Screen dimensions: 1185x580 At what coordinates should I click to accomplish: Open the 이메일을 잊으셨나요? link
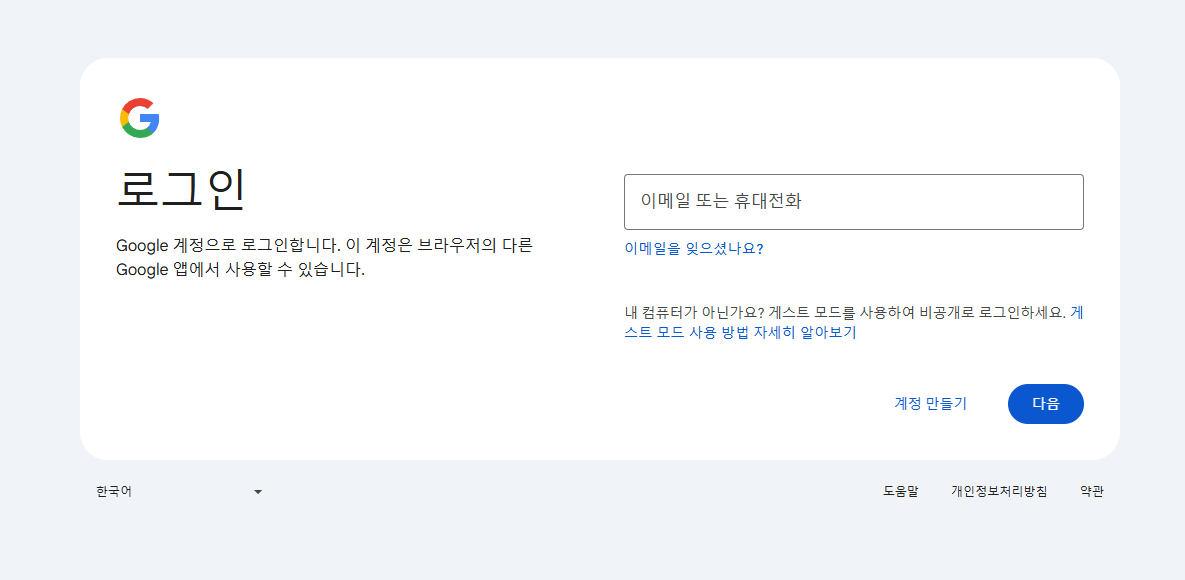coord(694,249)
